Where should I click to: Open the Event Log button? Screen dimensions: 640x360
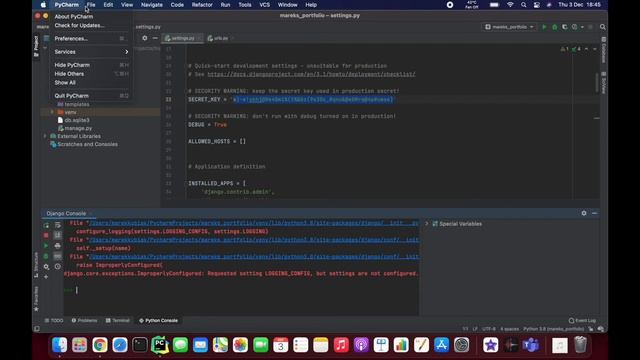[582, 320]
